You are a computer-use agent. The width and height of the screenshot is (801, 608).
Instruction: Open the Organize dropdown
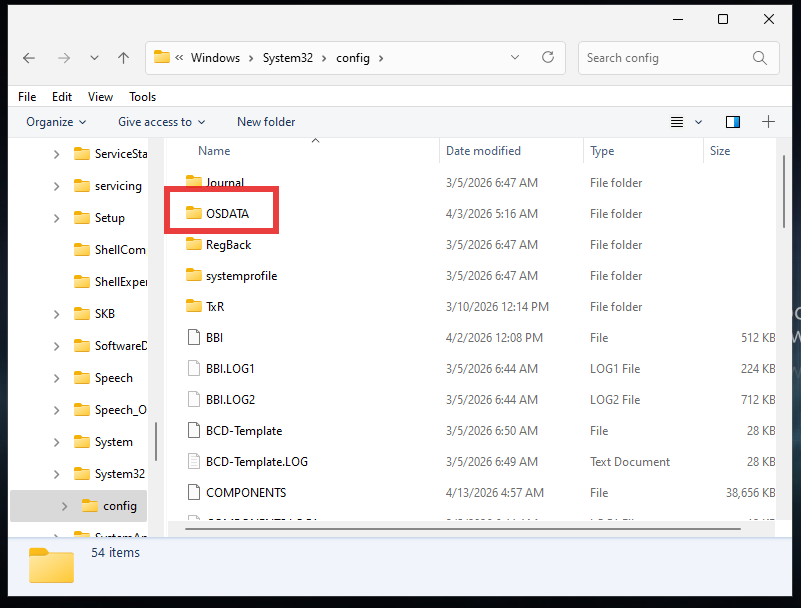click(x=56, y=122)
